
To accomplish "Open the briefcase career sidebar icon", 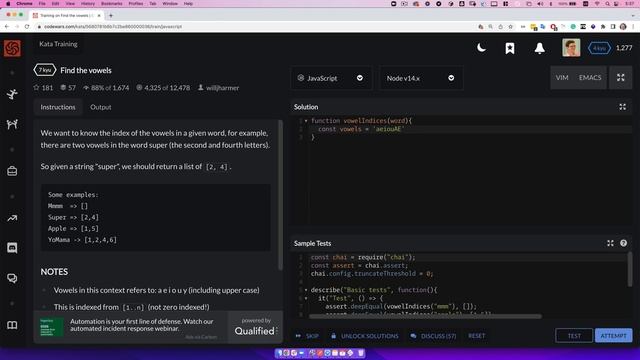I will pyautogui.click(x=12, y=171).
